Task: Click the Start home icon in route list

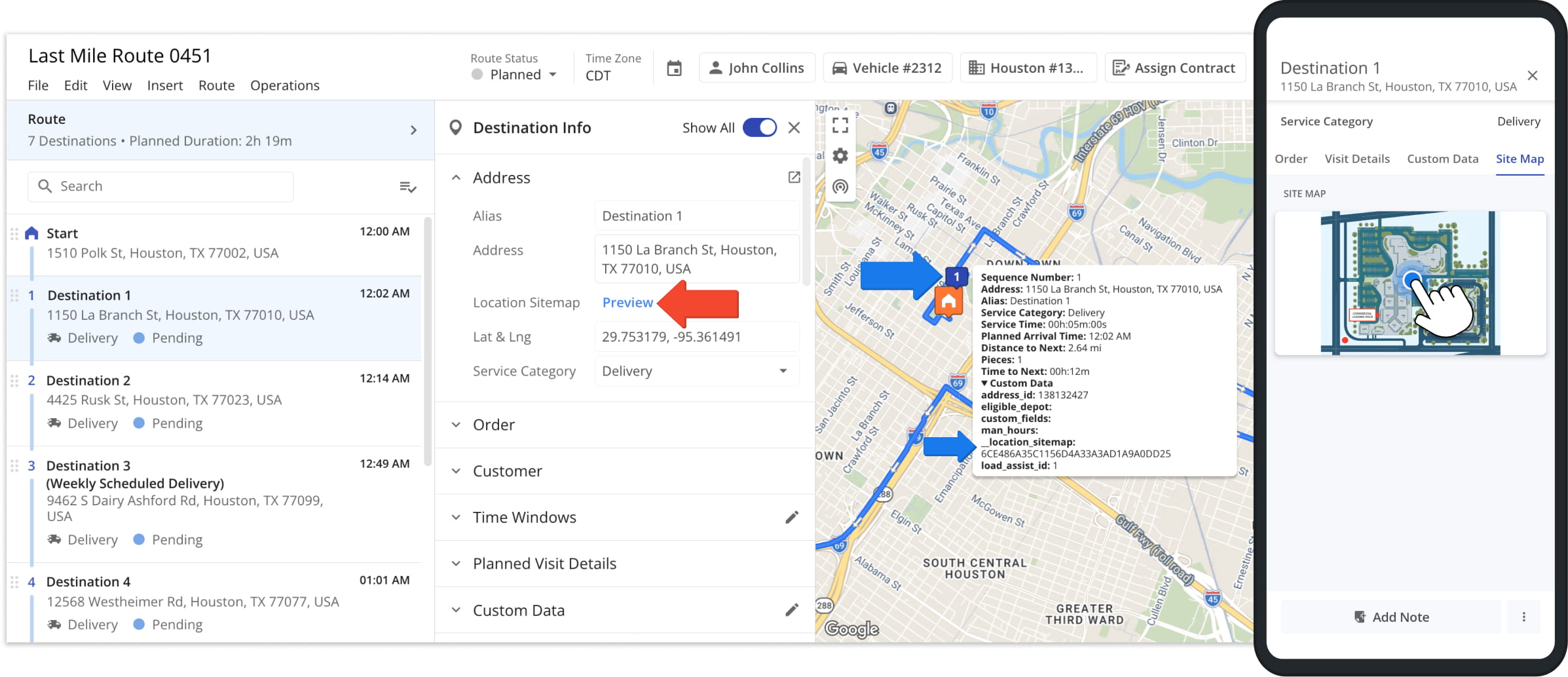Action: (31, 233)
